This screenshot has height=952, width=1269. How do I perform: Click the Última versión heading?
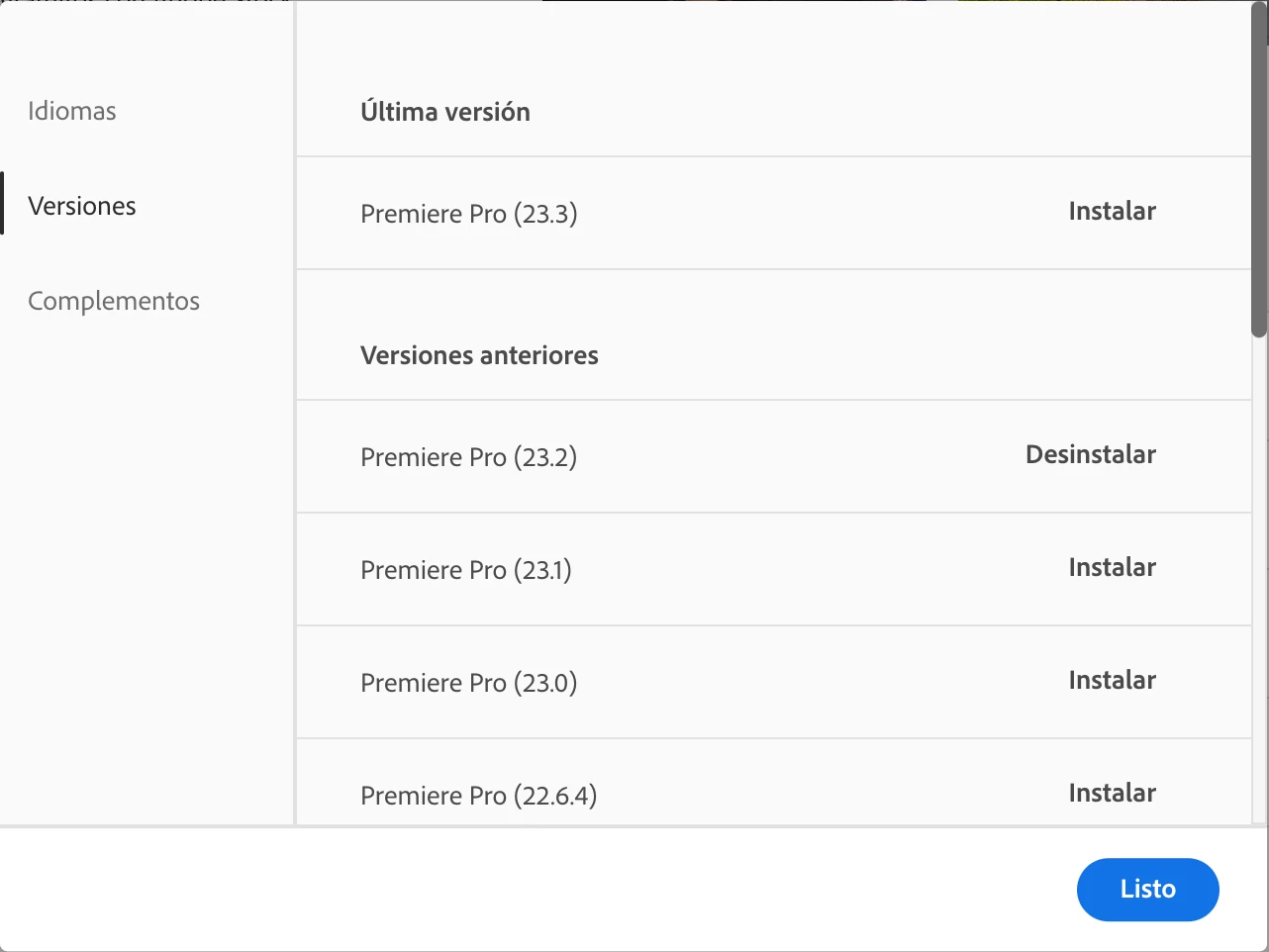coord(444,112)
